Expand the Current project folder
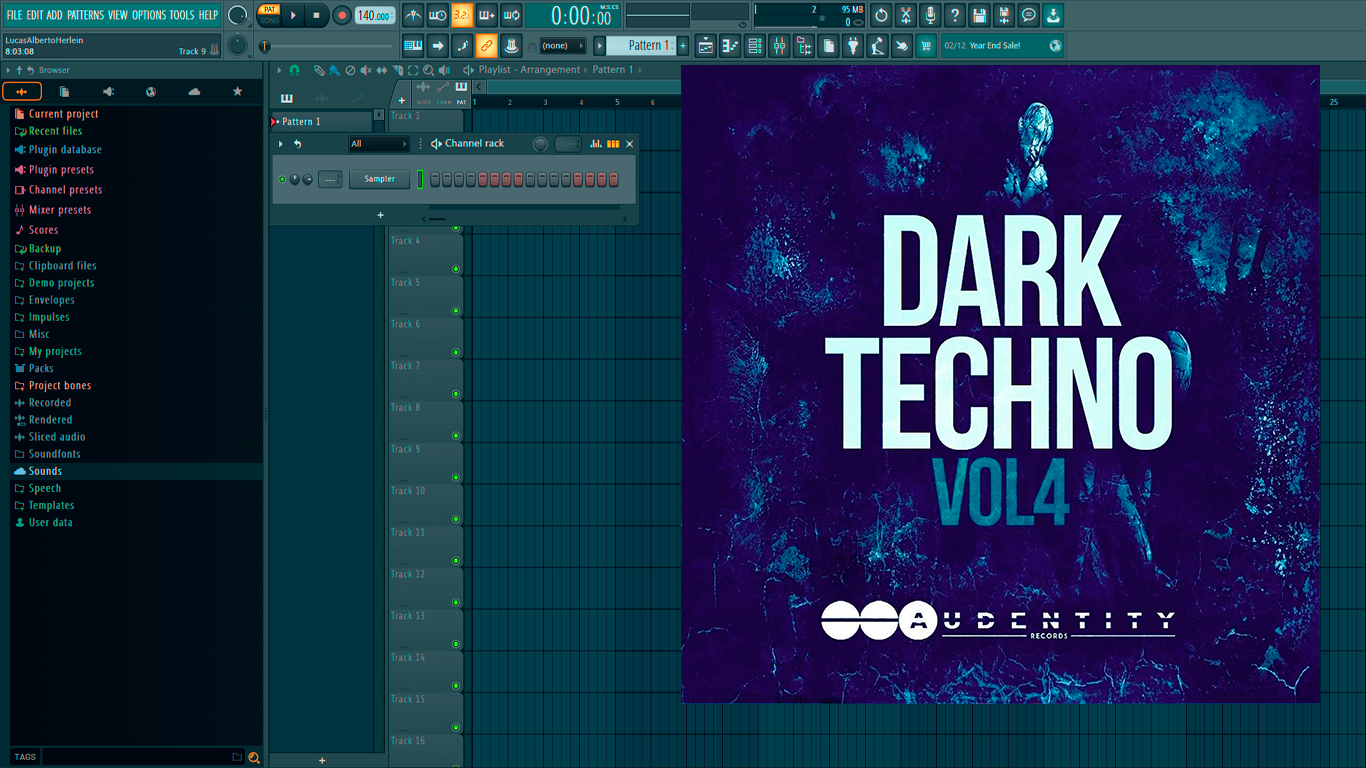 point(64,114)
